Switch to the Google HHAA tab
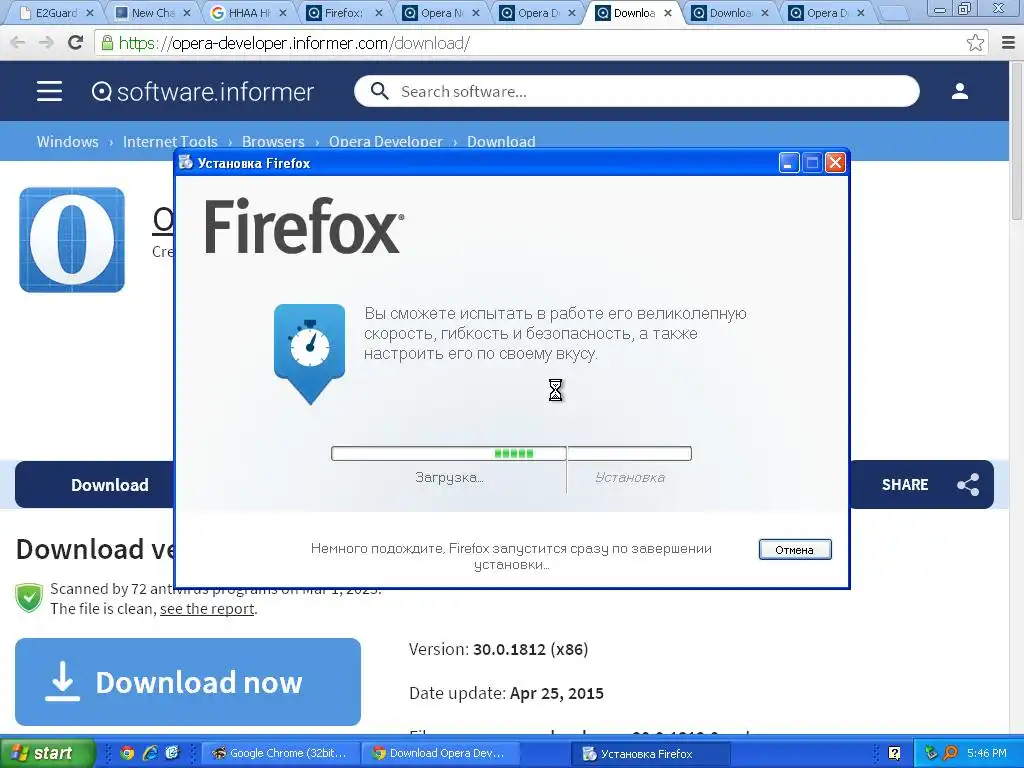 249,12
